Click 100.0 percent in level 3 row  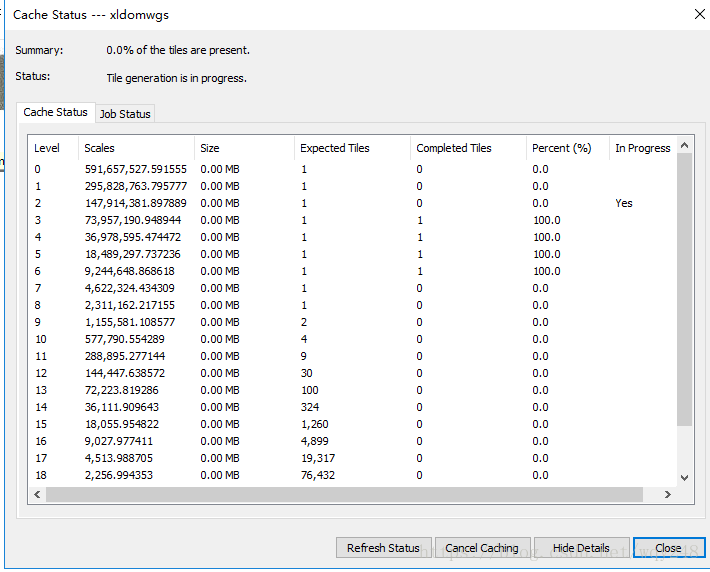[547, 220]
